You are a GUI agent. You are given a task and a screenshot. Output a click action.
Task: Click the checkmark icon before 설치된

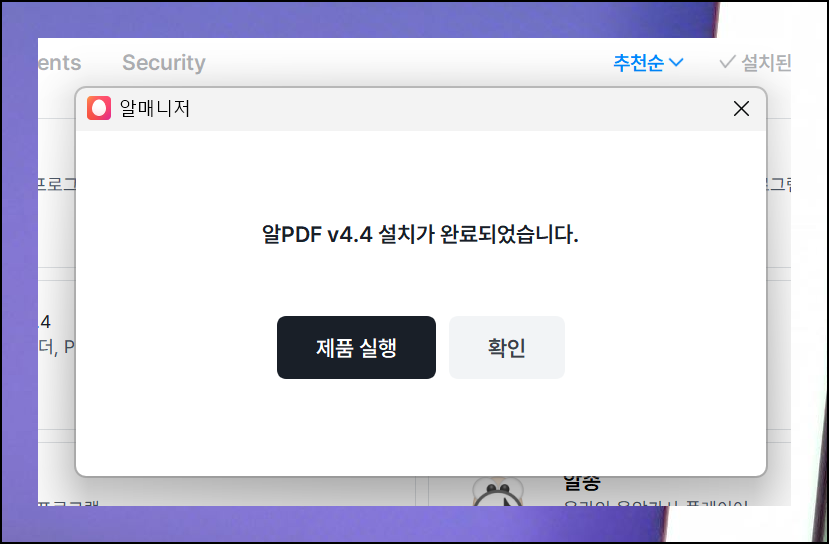(727, 62)
